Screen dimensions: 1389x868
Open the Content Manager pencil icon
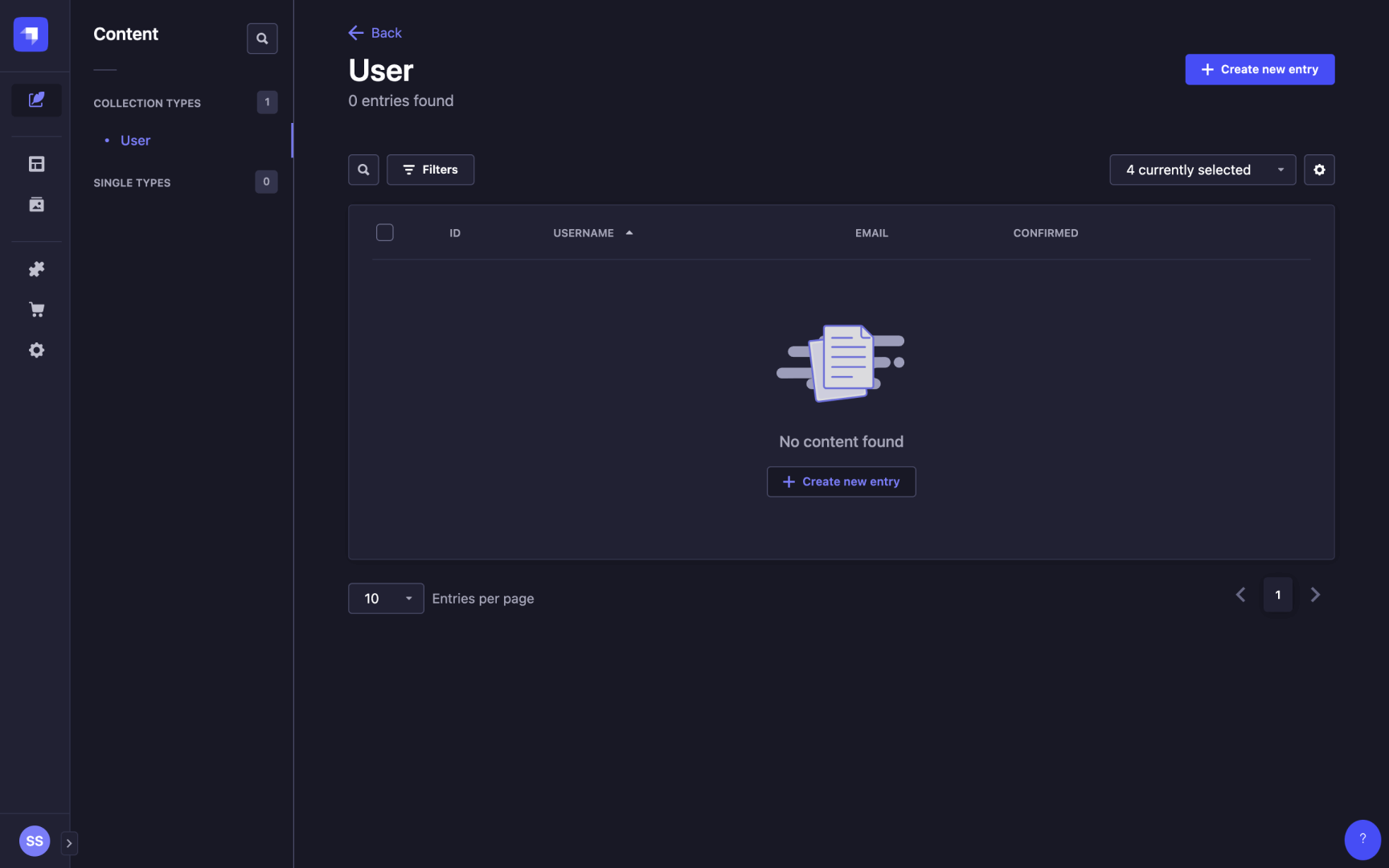[35, 100]
